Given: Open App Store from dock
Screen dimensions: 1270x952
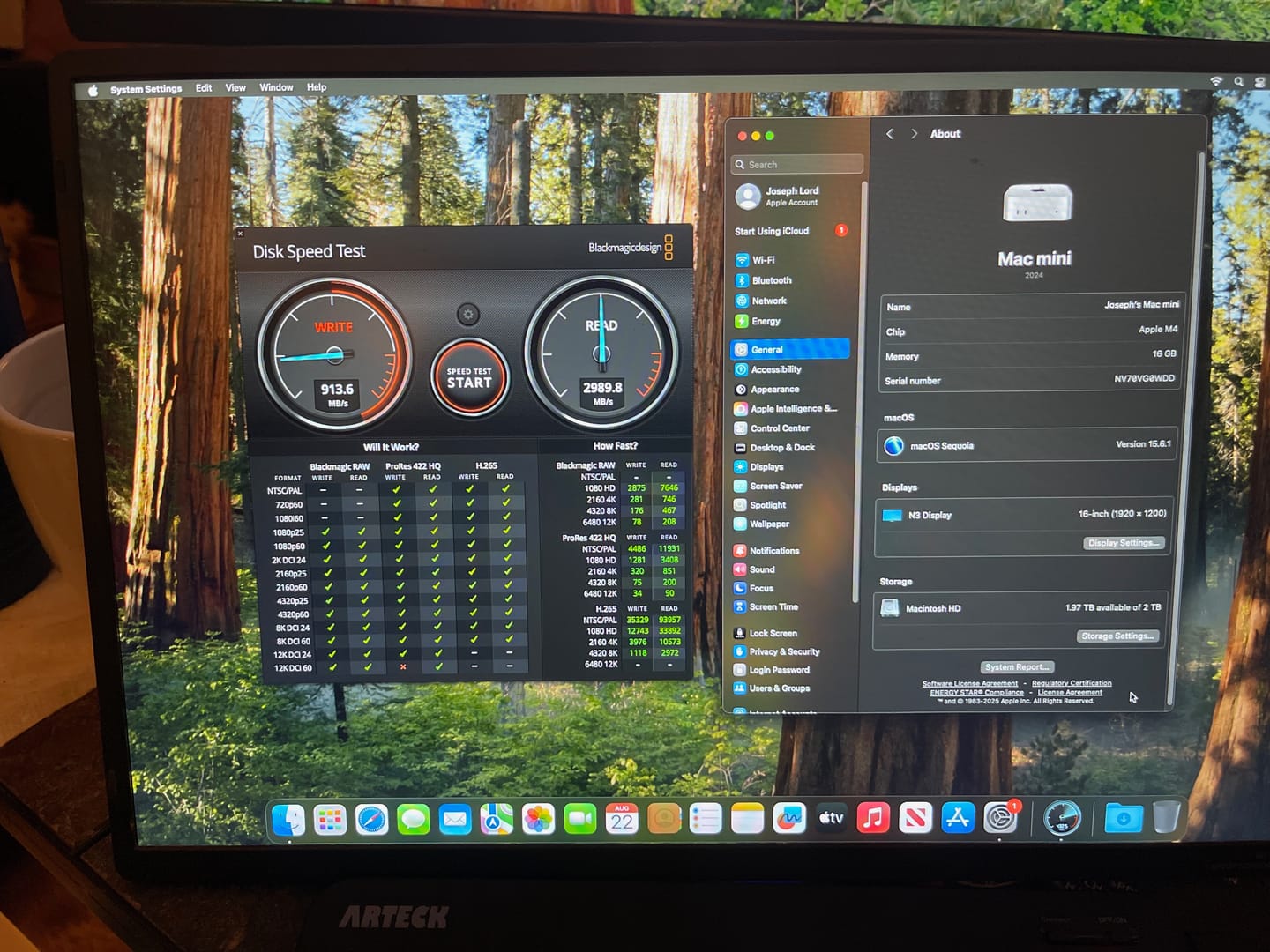Looking at the screenshot, I should click(958, 818).
